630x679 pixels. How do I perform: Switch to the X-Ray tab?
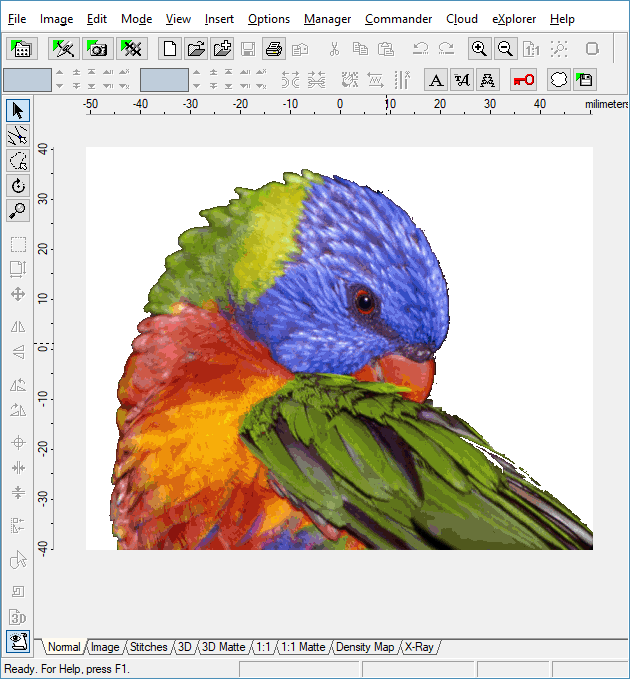pos(419,647)
